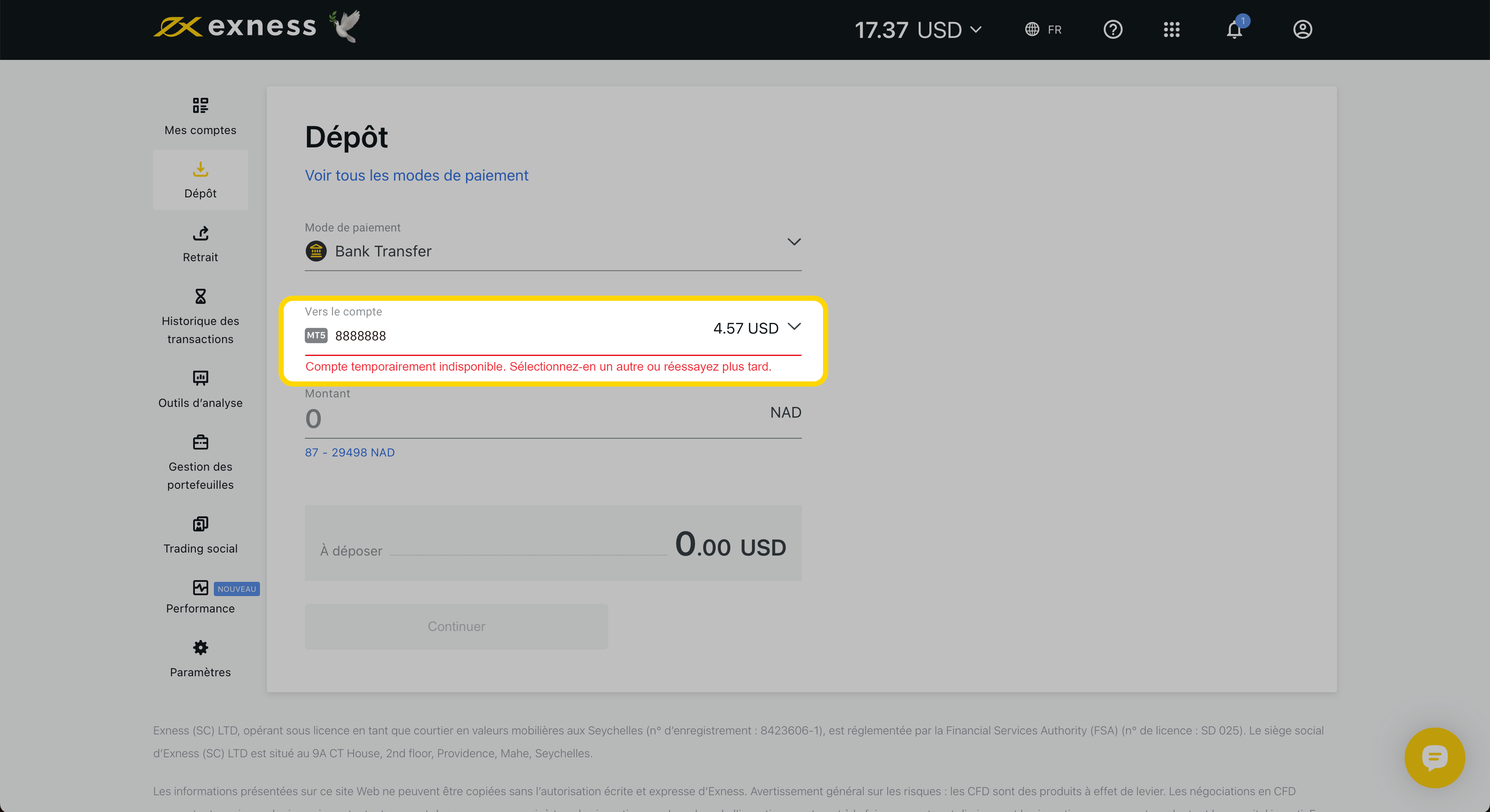Open Historique des transactions
Screen dimensions: 1490x812
(200, 316)
